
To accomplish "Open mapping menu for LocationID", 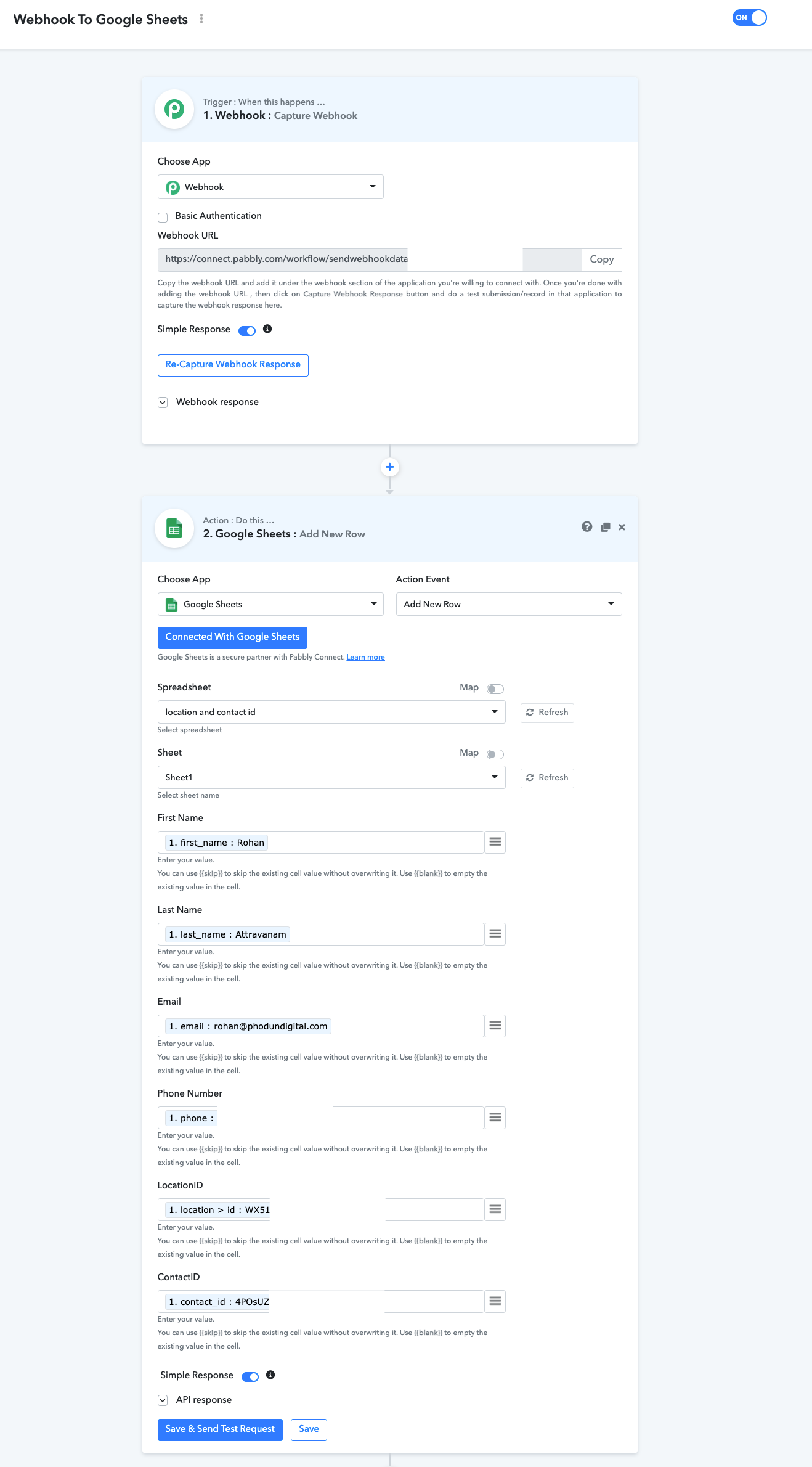I will point(495,1209).
